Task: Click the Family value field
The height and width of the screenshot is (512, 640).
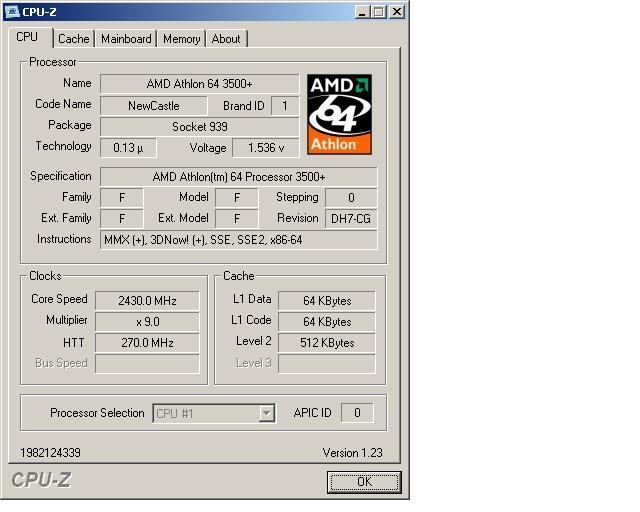Action: [x=122, y=198]
